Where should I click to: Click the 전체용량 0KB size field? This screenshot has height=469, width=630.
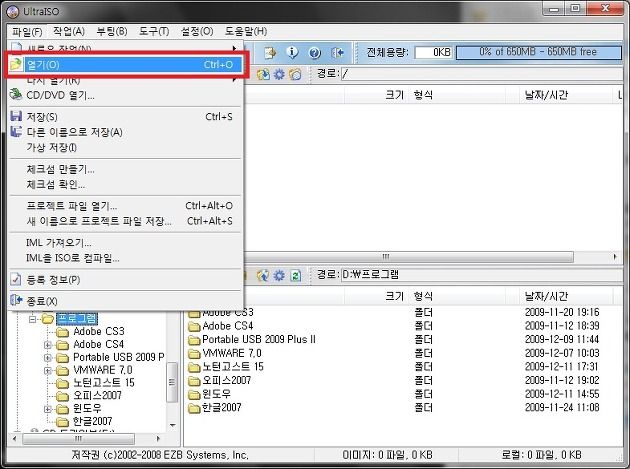click(x=433, y=52)
